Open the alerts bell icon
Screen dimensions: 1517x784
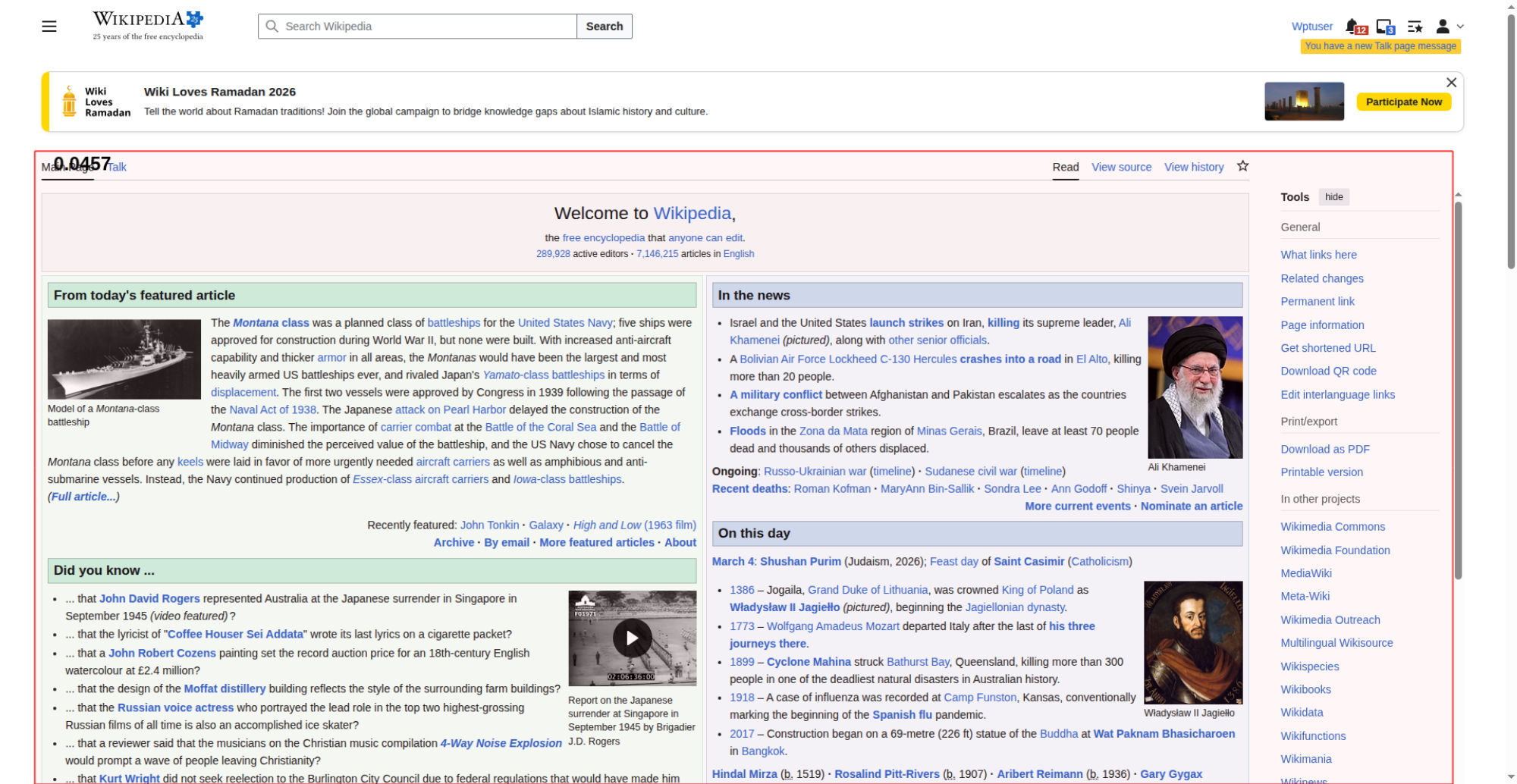coord(1353,27)
